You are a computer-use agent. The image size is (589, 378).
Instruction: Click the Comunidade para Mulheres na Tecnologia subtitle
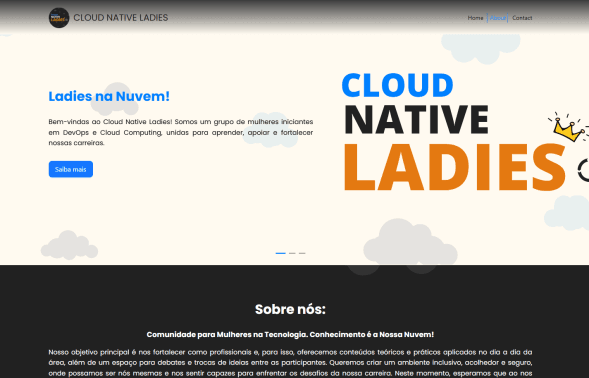tap(290, 334)
